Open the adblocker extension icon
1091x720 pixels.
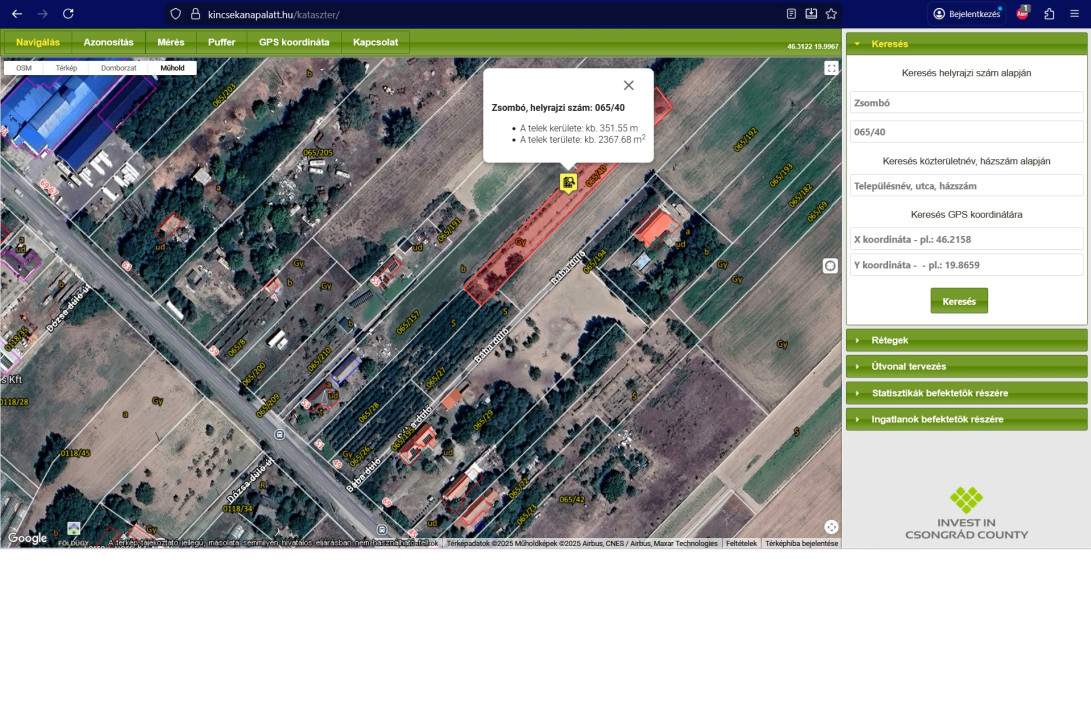pyautogui.click(x=1022, y=14)
